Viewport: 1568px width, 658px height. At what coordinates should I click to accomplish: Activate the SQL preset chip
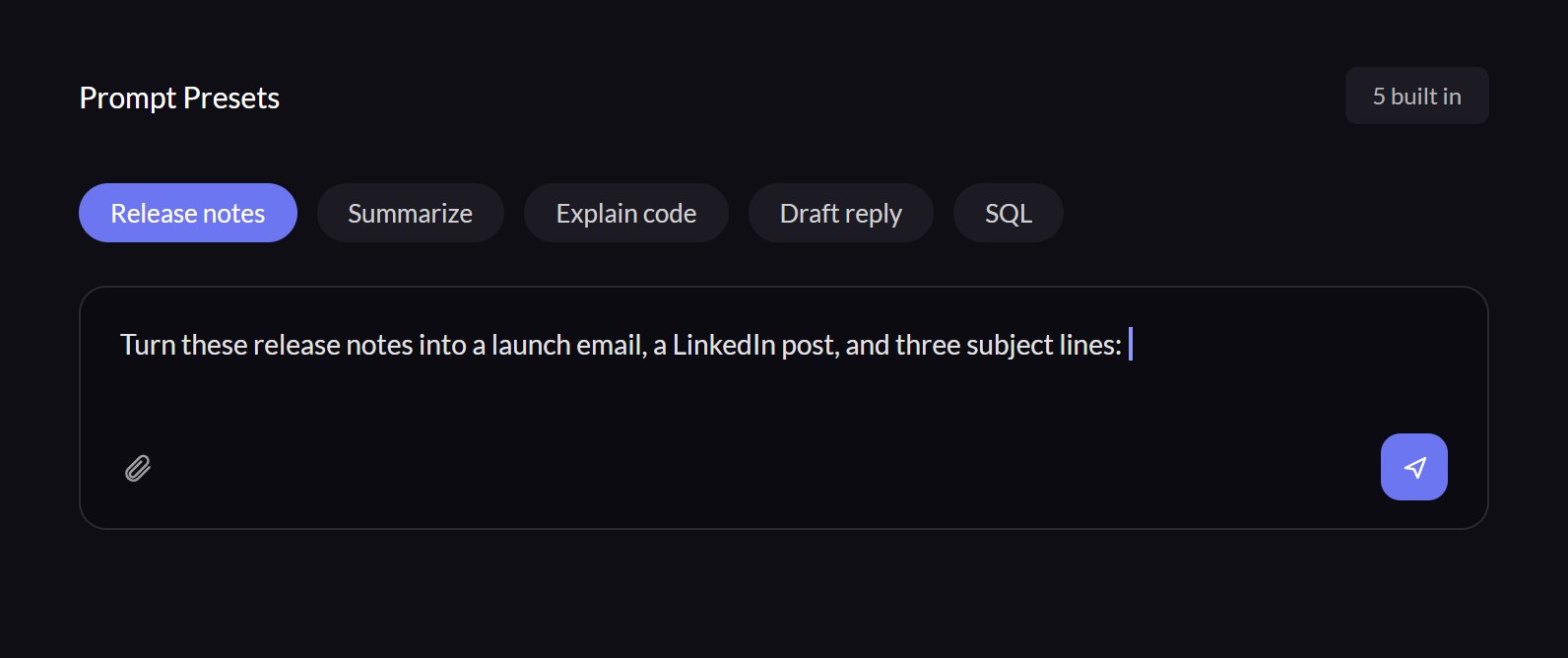[x=1009, y=213]
